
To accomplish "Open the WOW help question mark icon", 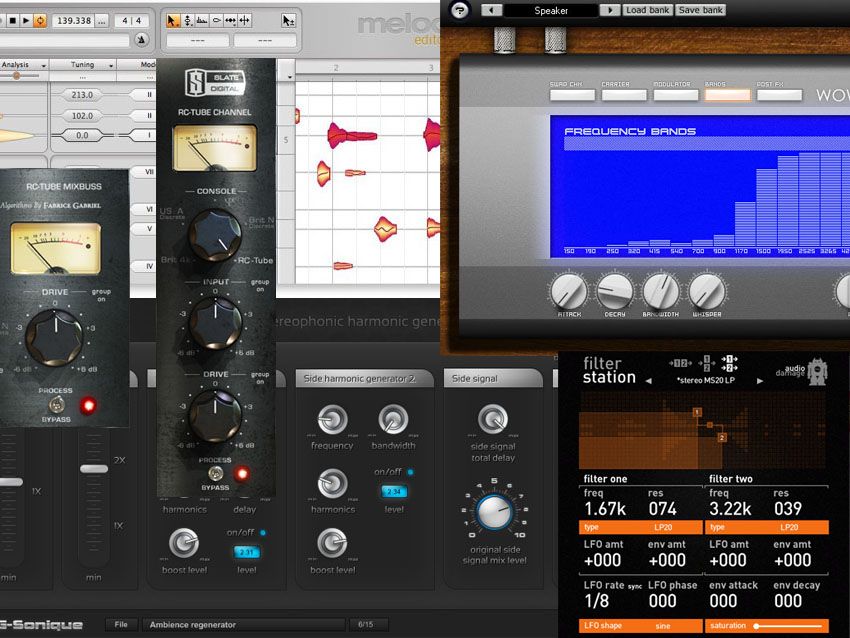I will tap(459, 10).
